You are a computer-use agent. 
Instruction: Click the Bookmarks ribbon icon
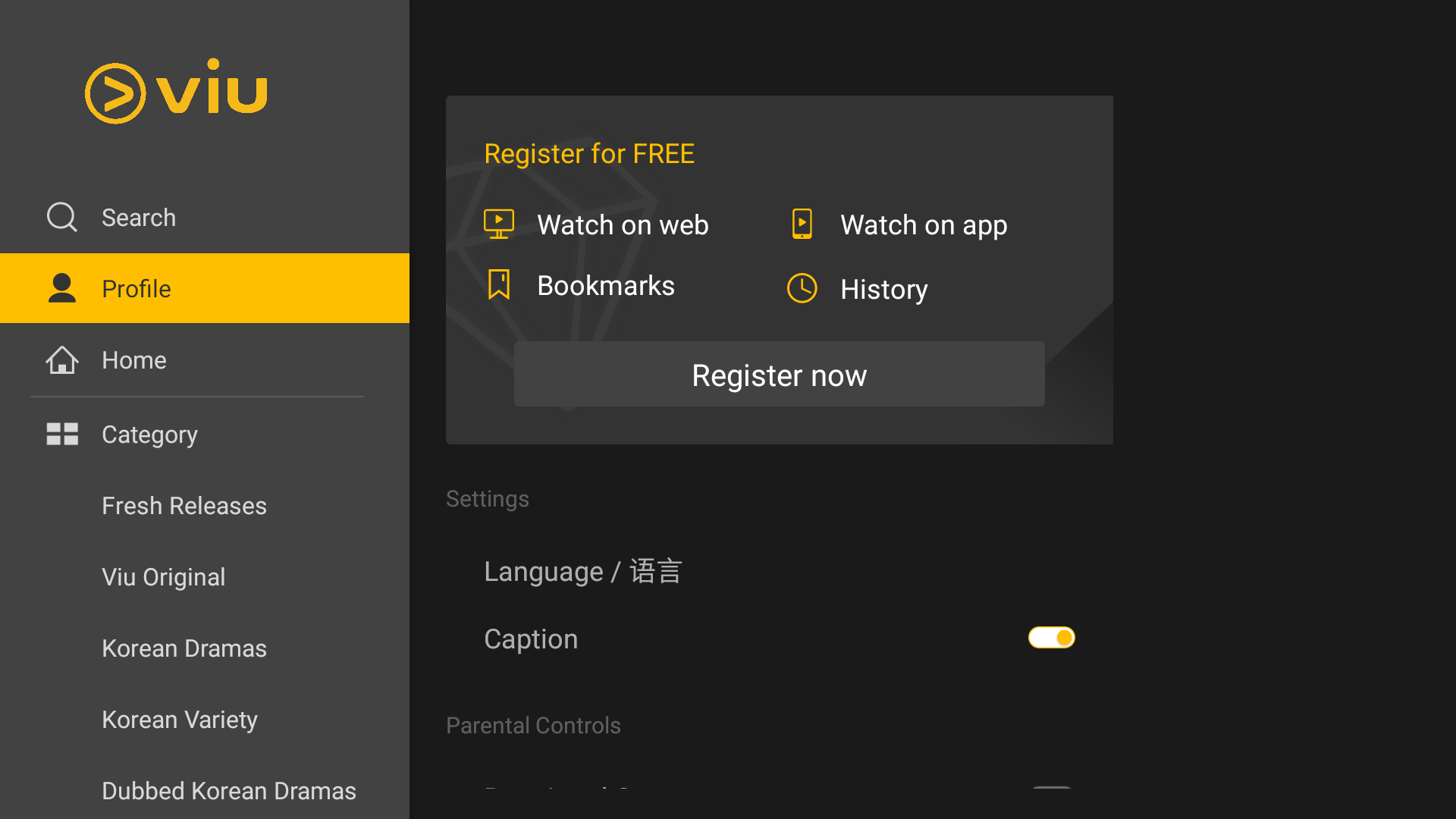(499, 285)
